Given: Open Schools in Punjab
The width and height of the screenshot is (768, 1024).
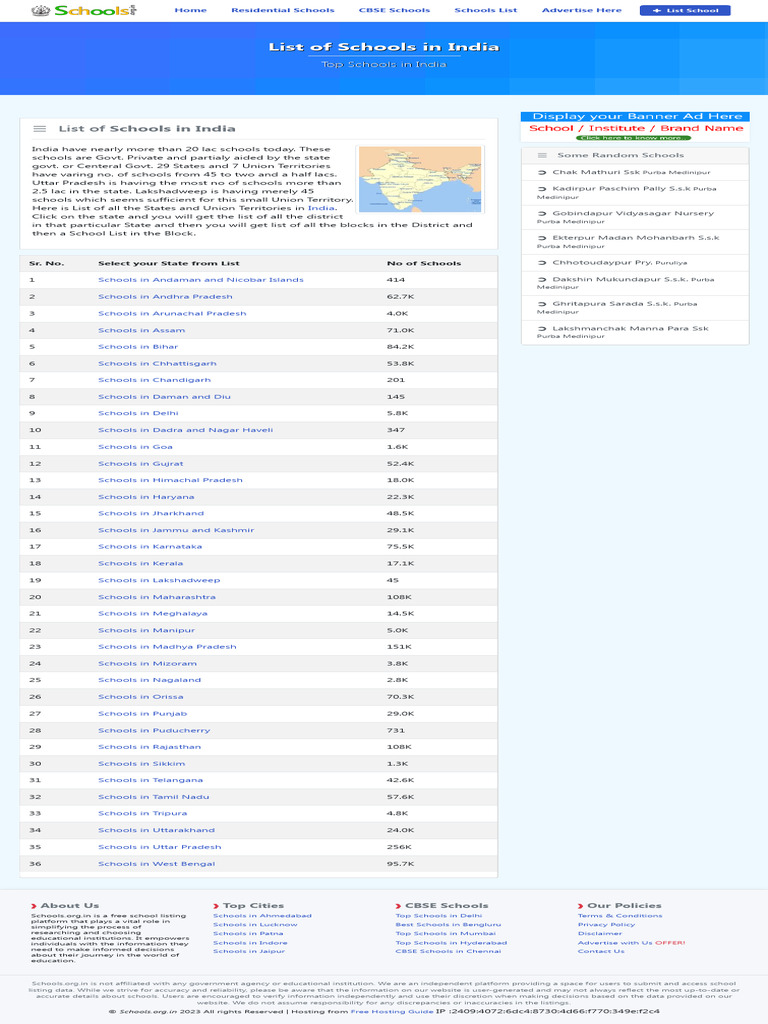Looking at the screenshot, I should point(142,714).
